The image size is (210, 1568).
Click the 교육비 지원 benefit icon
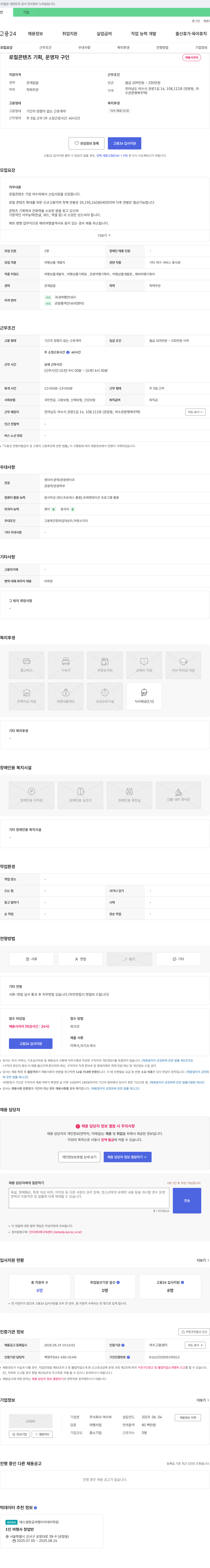pos(144,665)
